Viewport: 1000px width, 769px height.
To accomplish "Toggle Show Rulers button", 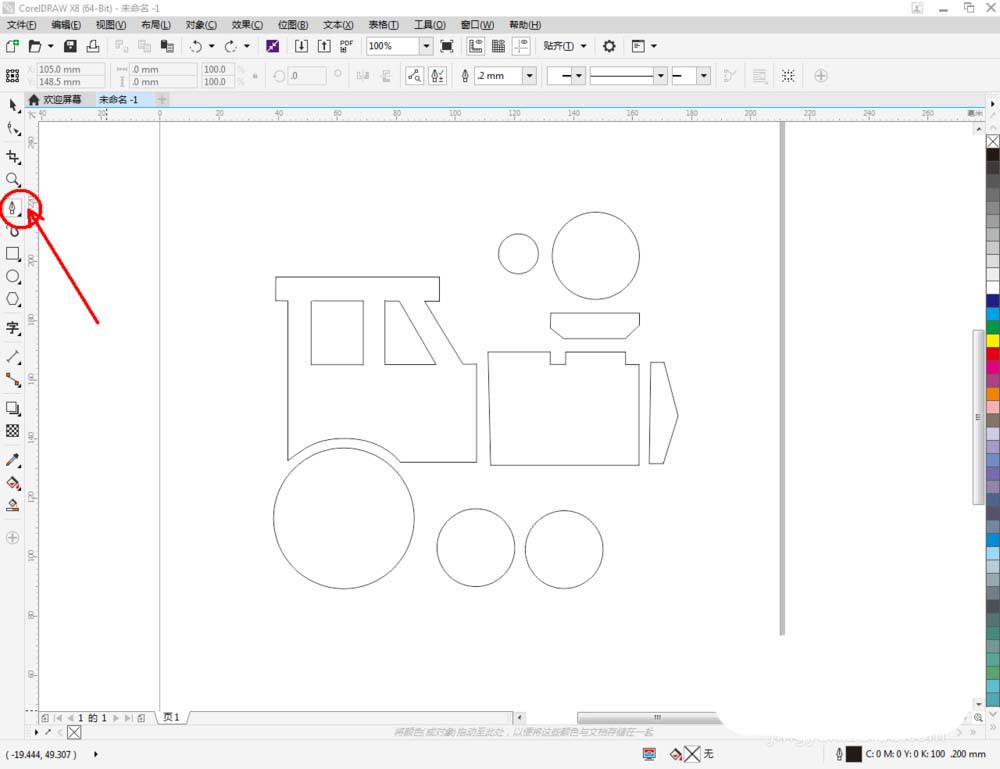I will tap(475, 46).
